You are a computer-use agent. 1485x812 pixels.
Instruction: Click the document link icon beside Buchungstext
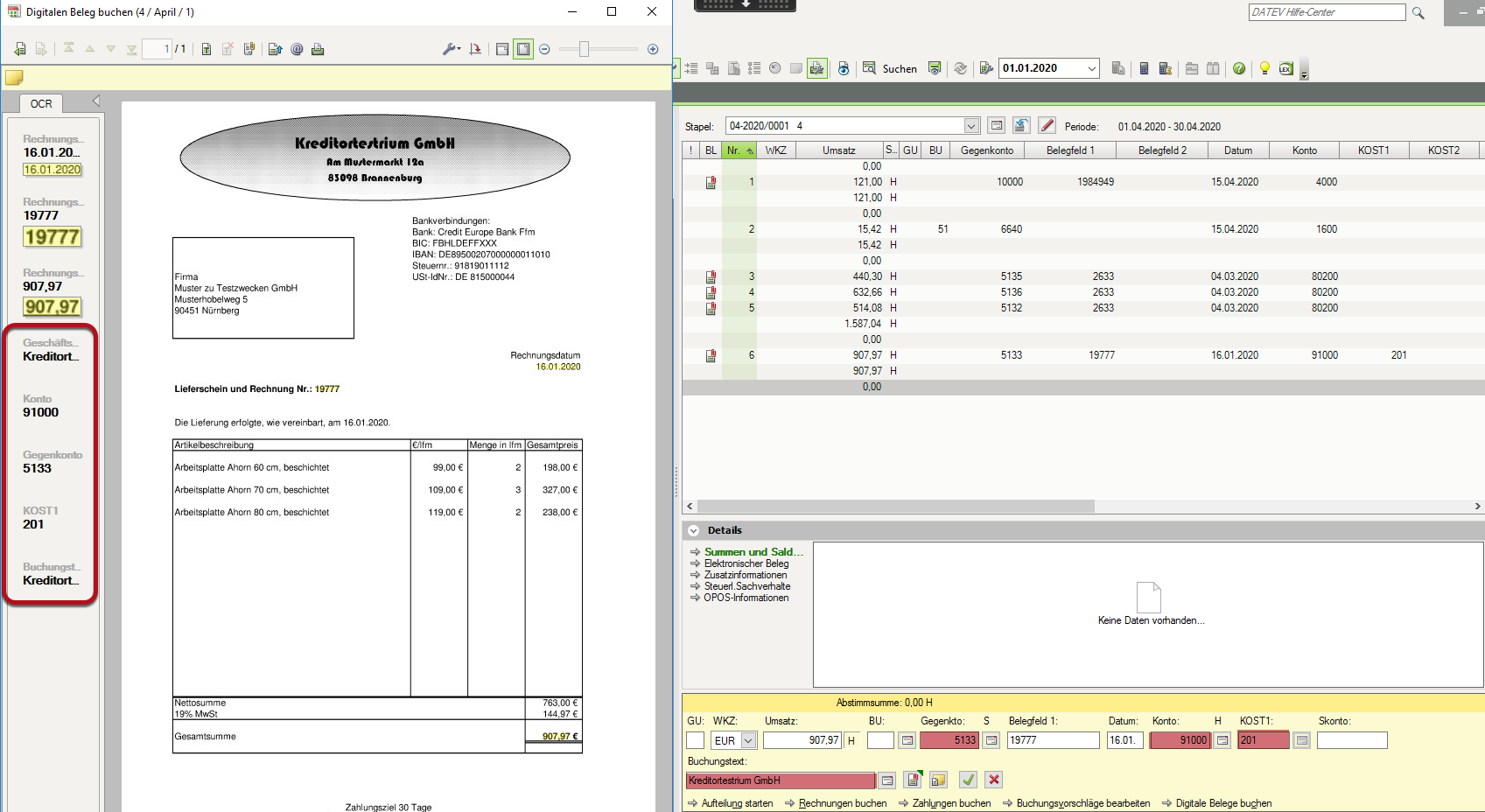click(913, 780)
